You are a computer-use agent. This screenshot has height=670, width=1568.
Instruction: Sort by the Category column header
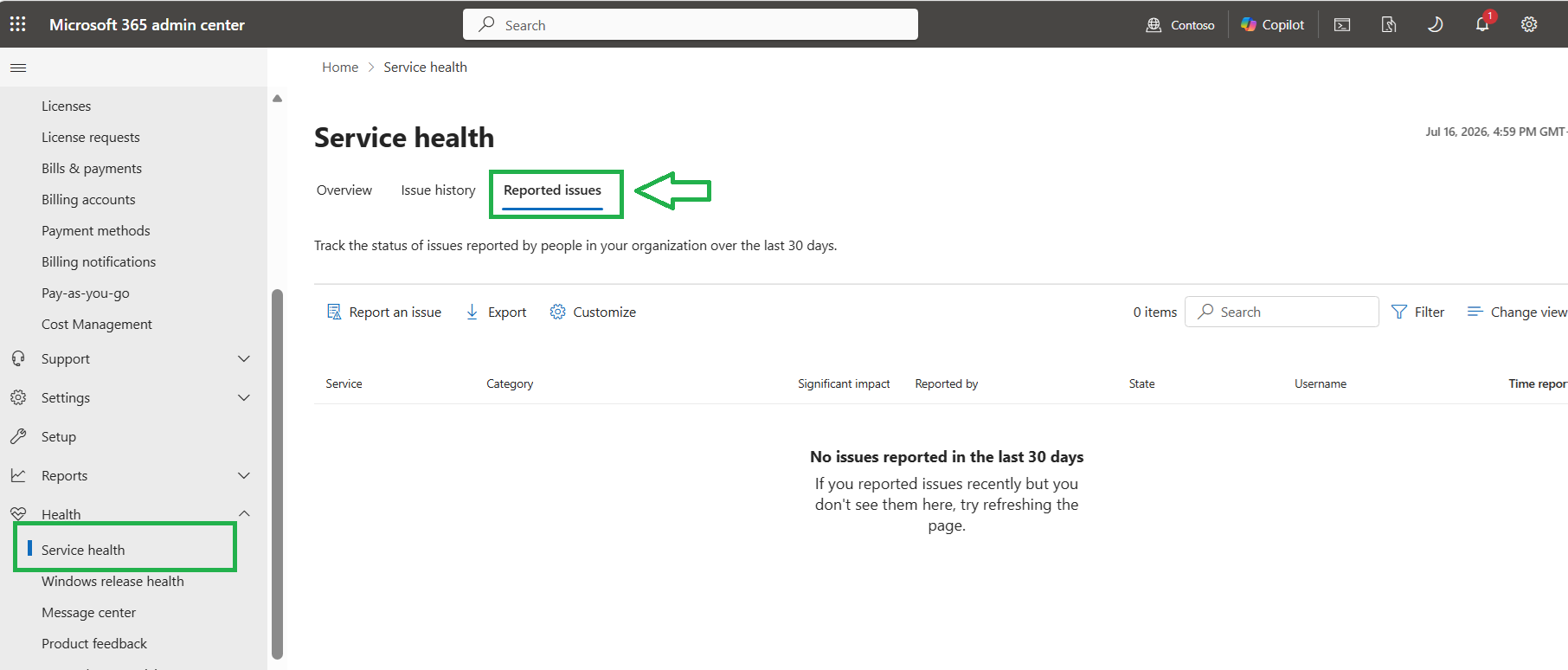510,383
